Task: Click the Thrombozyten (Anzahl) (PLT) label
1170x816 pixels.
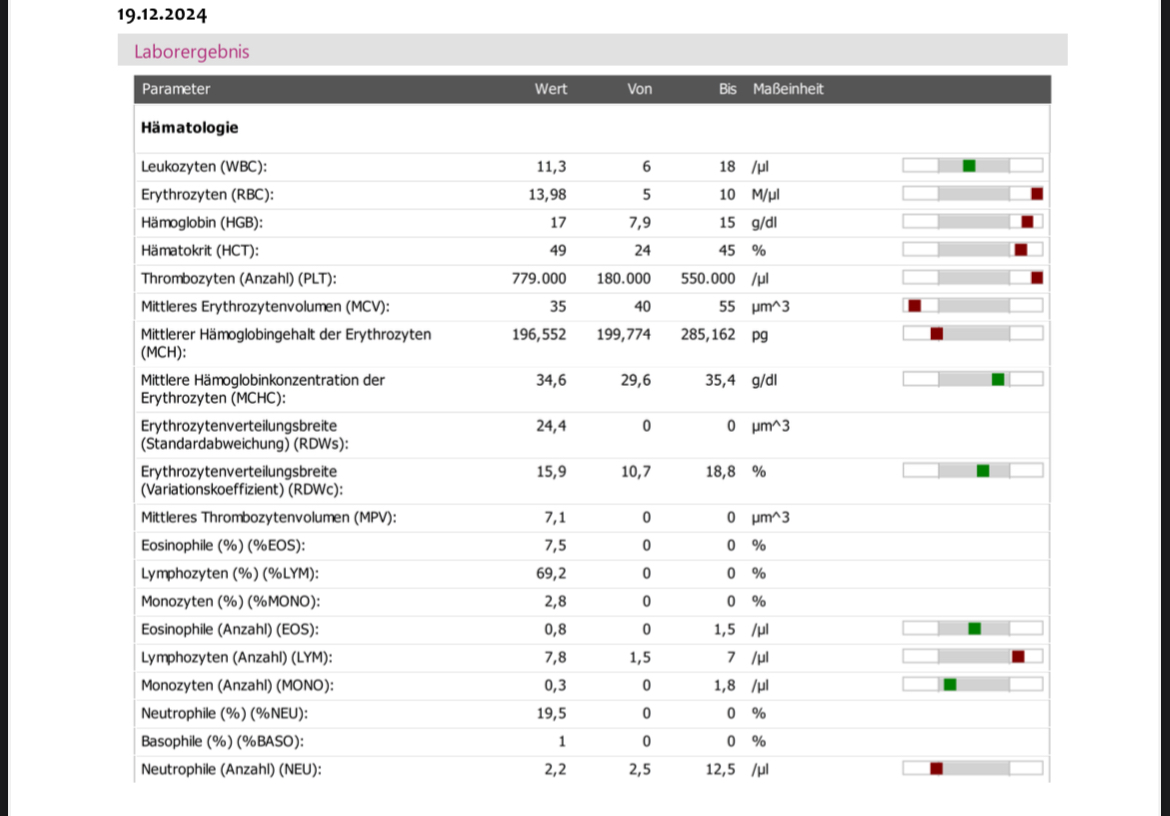Action: [239, 278]
